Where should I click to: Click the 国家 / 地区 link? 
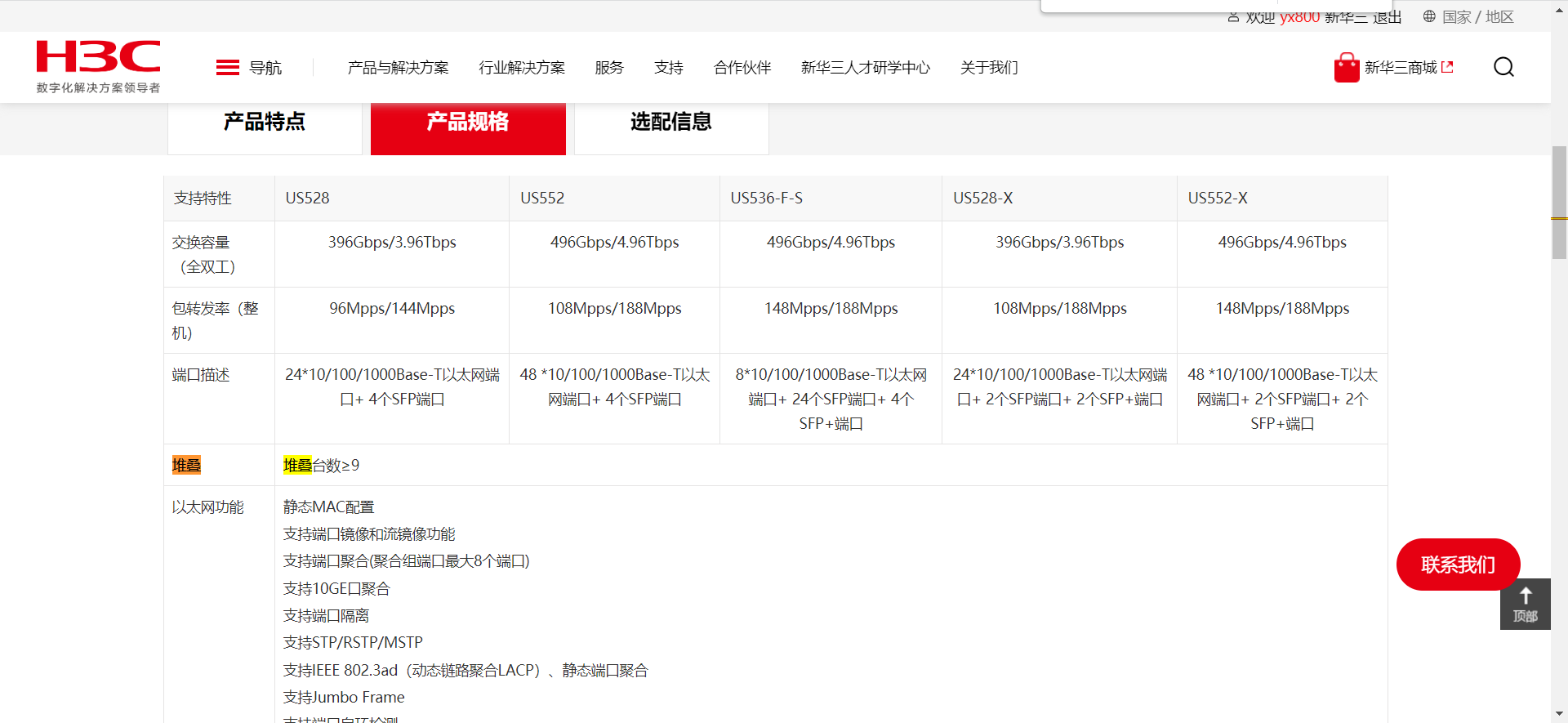(x=1477, y=16)
